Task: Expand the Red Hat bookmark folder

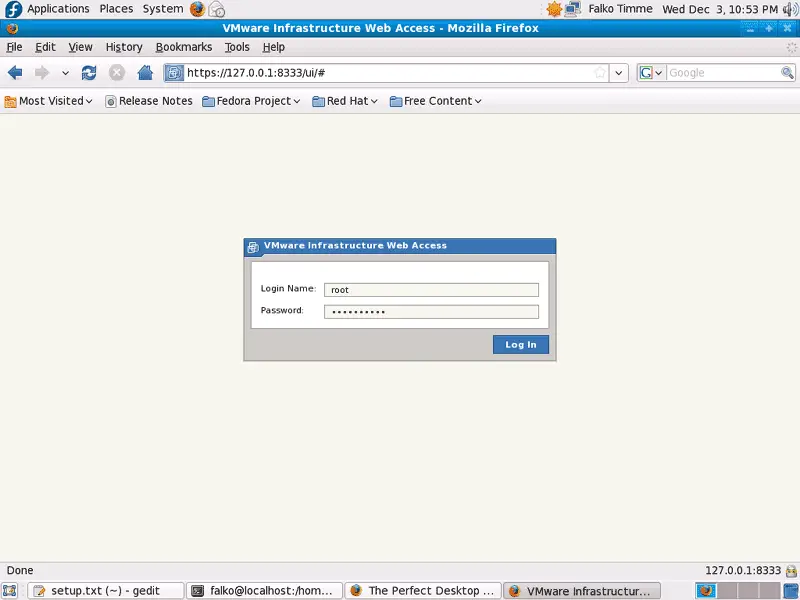Action: 345,101
